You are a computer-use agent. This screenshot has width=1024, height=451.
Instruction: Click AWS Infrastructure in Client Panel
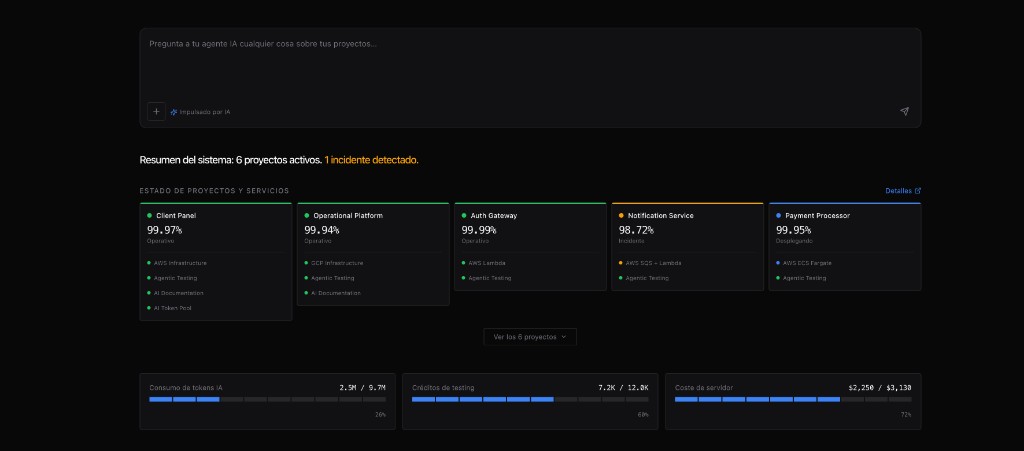(x=180, y=263)
